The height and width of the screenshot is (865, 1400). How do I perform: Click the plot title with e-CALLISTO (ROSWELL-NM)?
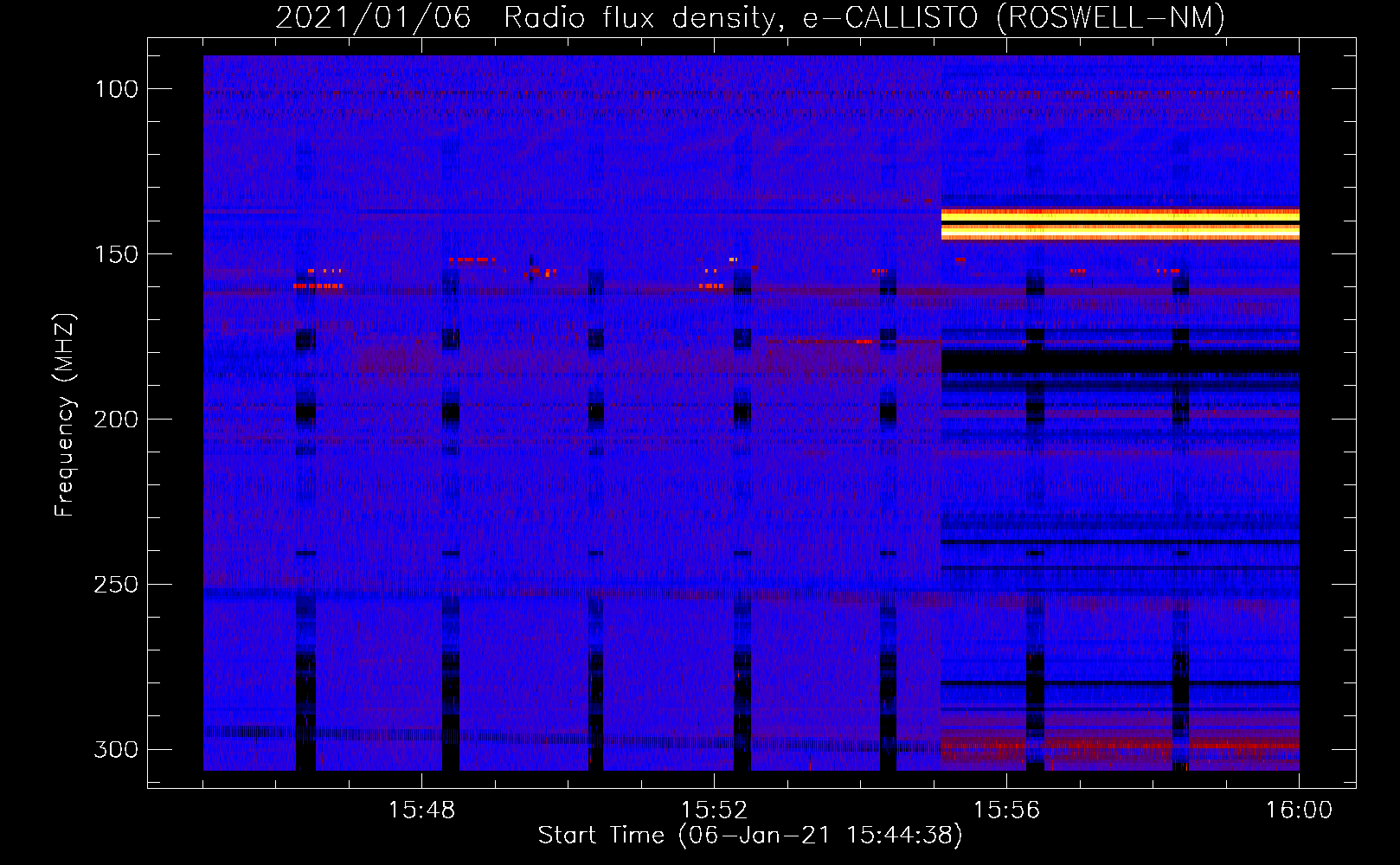[750, 17]
